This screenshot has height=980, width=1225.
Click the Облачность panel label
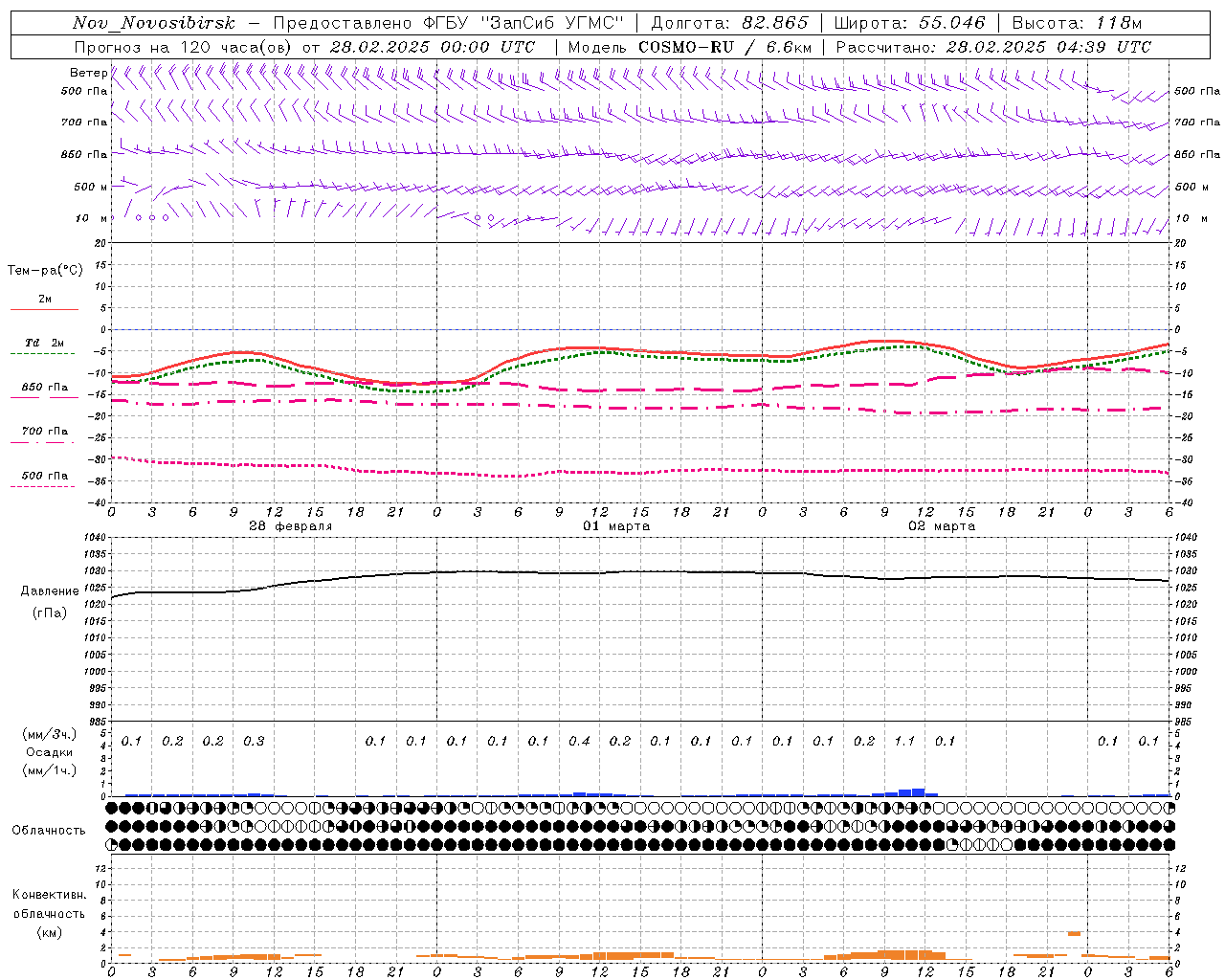(x=49, y=831)
